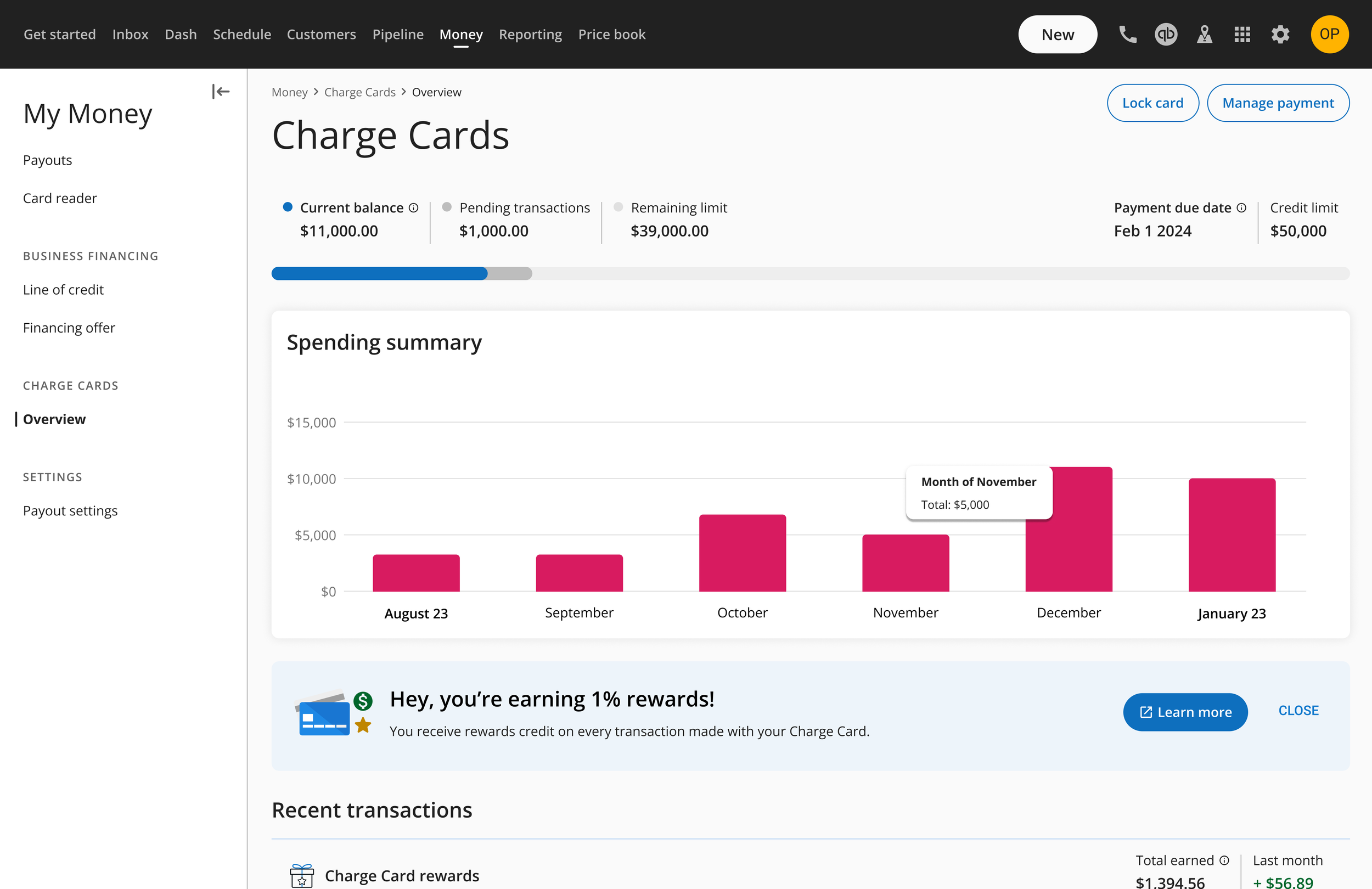Image resolution: width=1372 pixels, height=889 pixels.
Task: Open the settings gear icon
Action: 1280,35
